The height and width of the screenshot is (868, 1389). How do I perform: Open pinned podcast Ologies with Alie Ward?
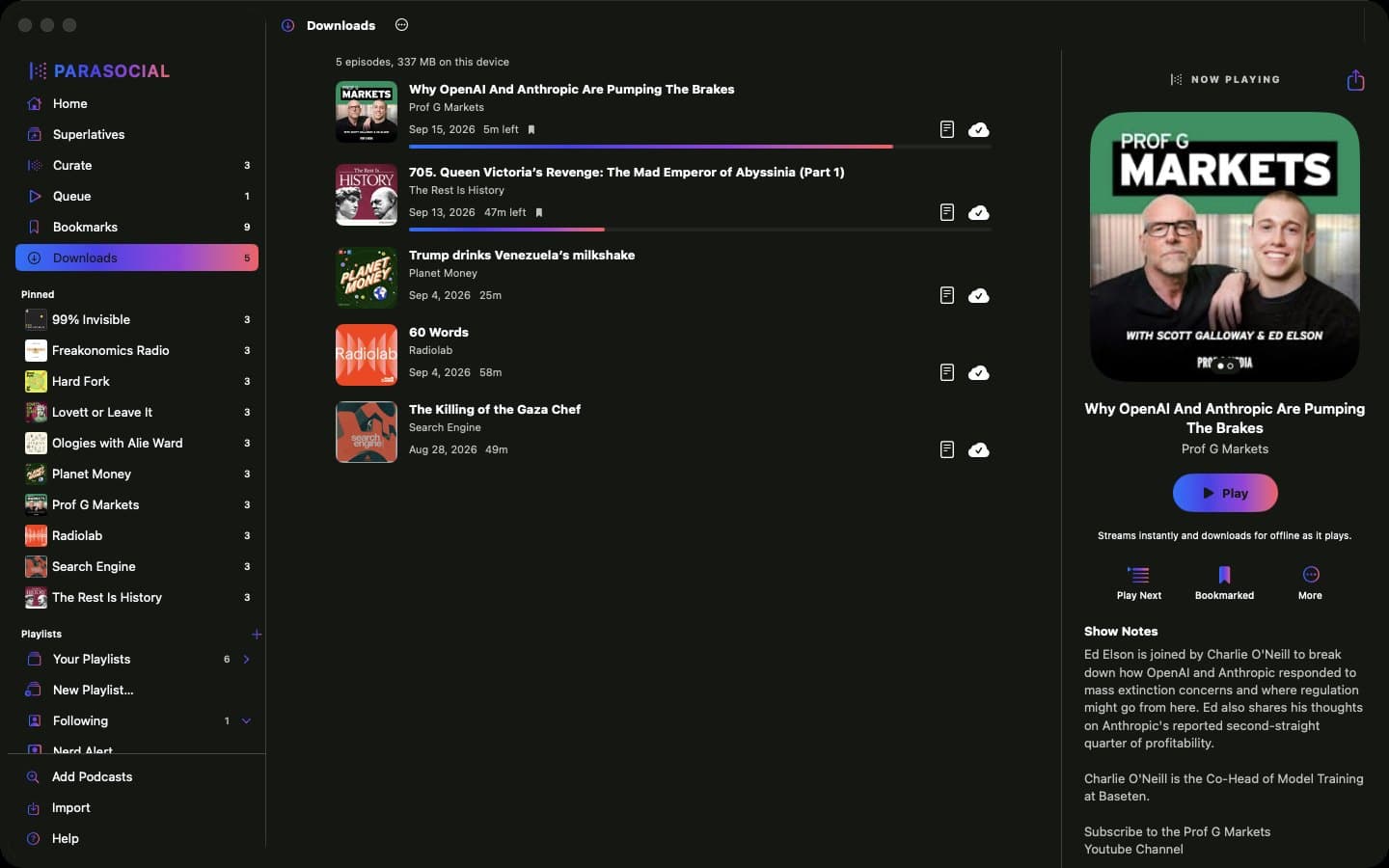tap(137, 443)
